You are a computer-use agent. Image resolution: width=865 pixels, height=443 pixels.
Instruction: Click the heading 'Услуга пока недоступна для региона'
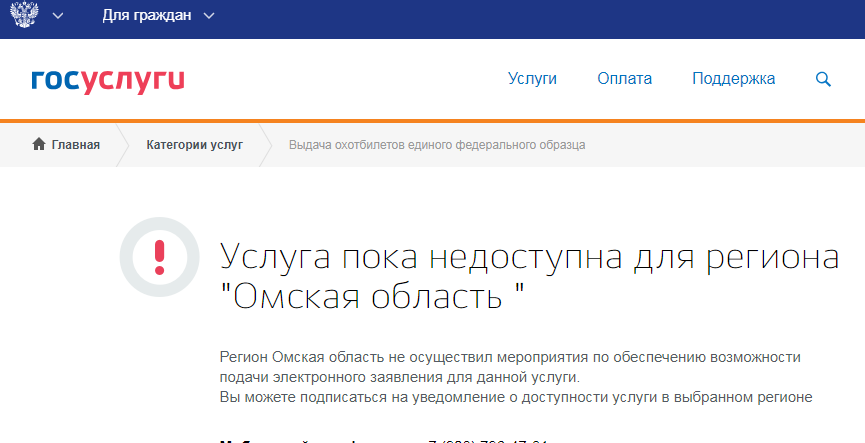click(529, 258)
